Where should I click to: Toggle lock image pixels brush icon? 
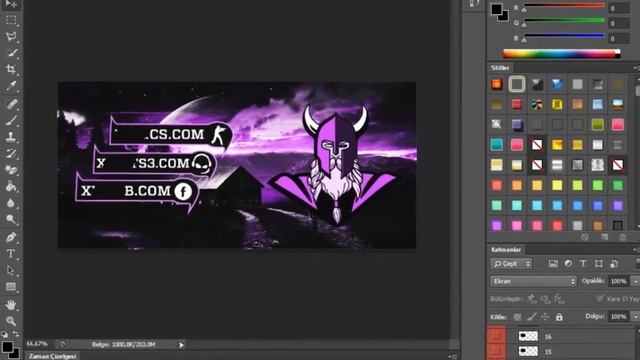pos(531,317)
